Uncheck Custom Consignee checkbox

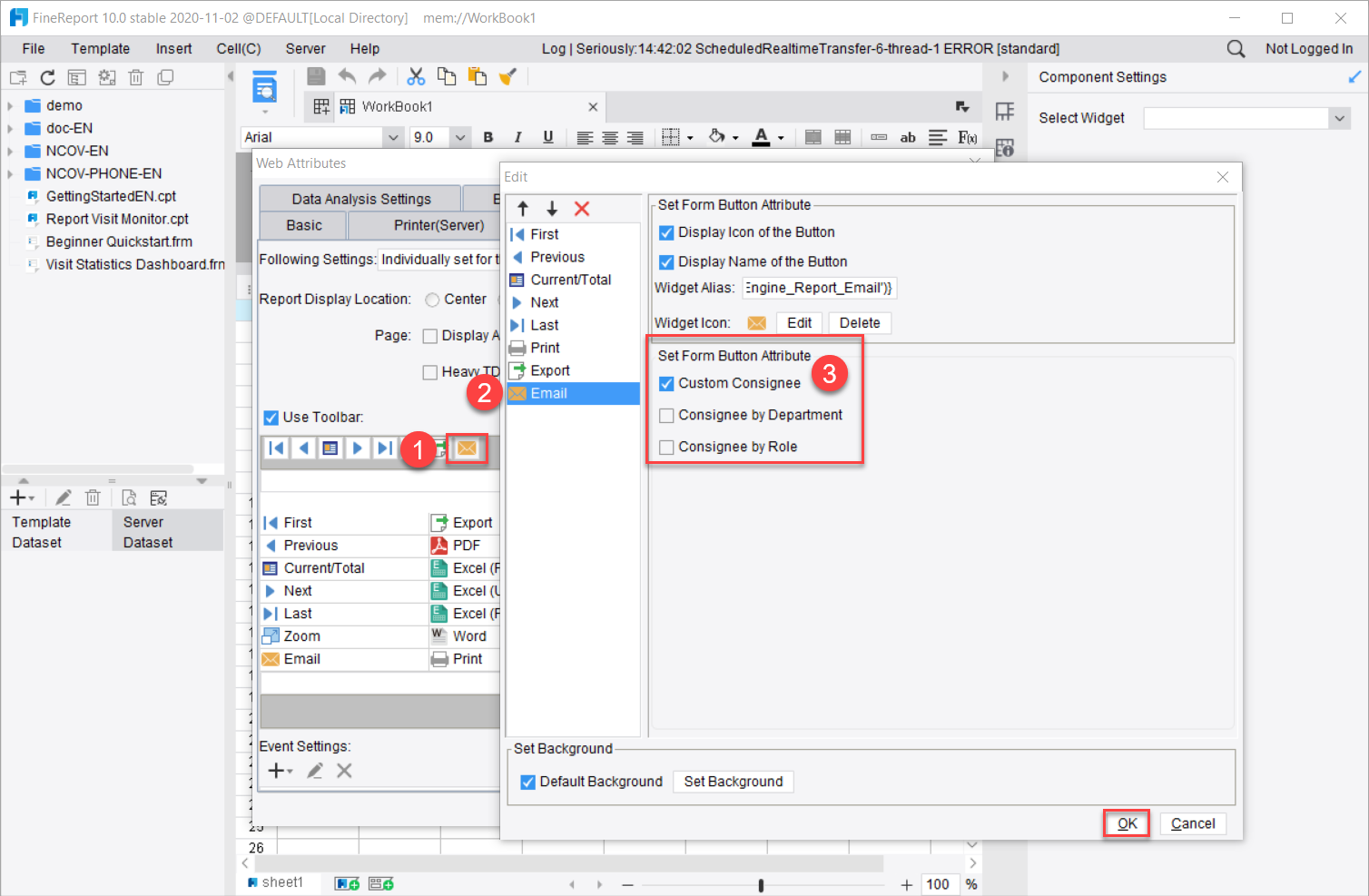click(x=666, y=384)
